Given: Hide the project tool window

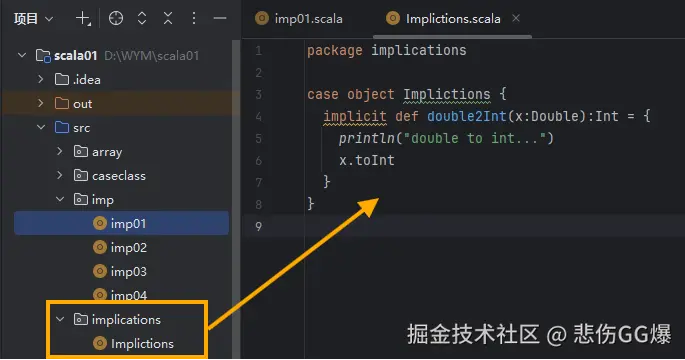Looking at the screenshot, I should click(220, 18).
